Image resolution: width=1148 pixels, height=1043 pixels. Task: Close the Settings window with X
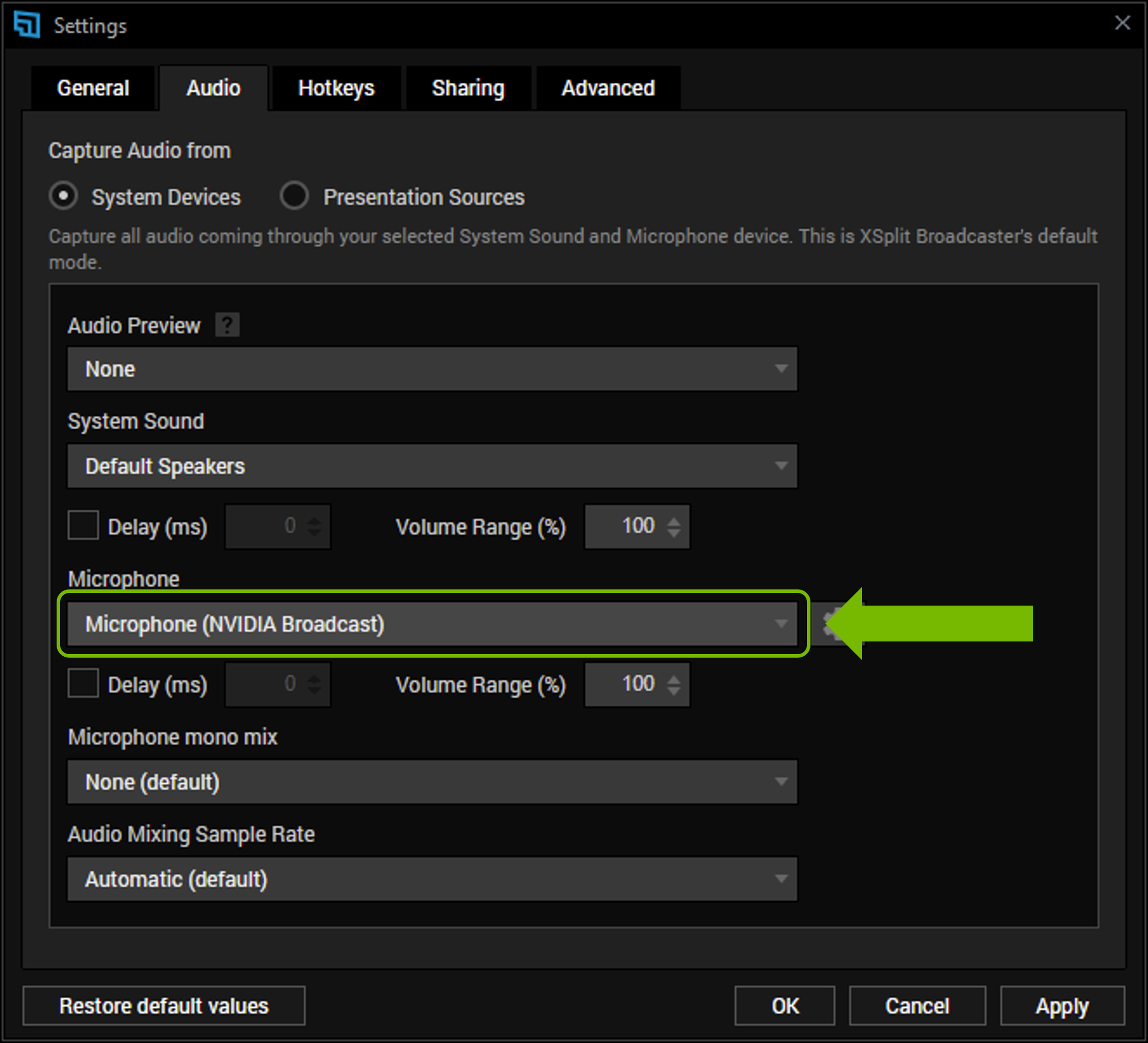pyautogui.click(x=1122, y=23)
